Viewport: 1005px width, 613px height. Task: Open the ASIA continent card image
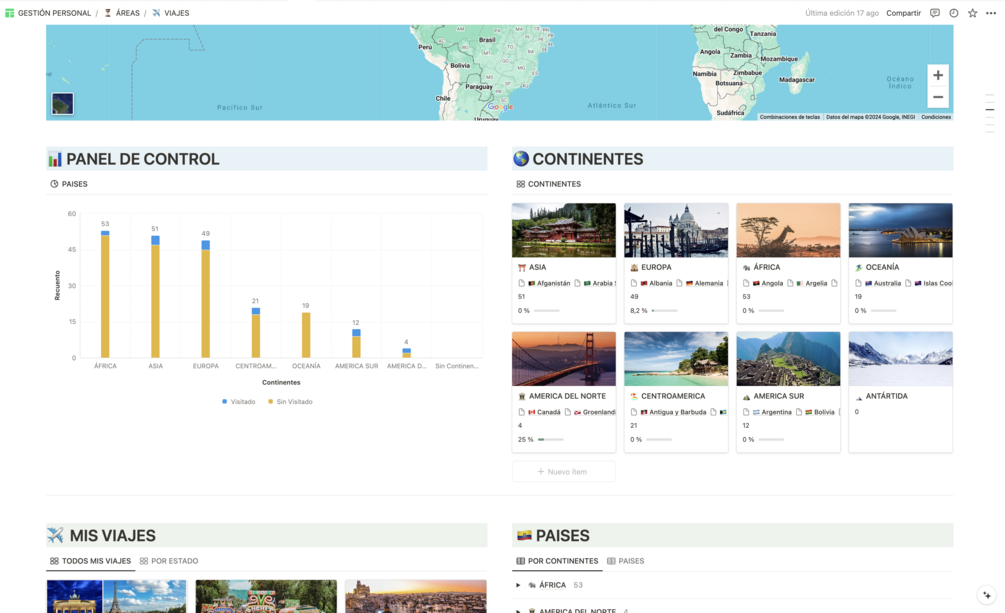point(563,230)
